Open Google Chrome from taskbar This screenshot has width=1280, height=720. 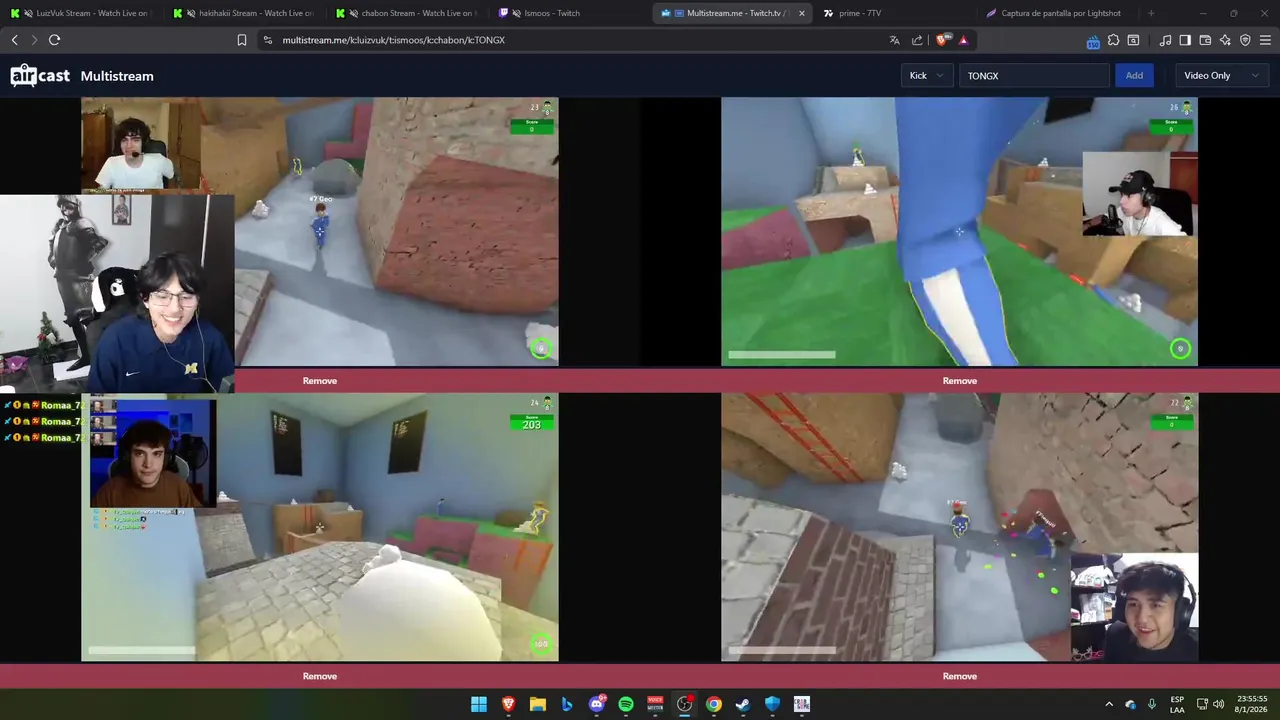714,704
